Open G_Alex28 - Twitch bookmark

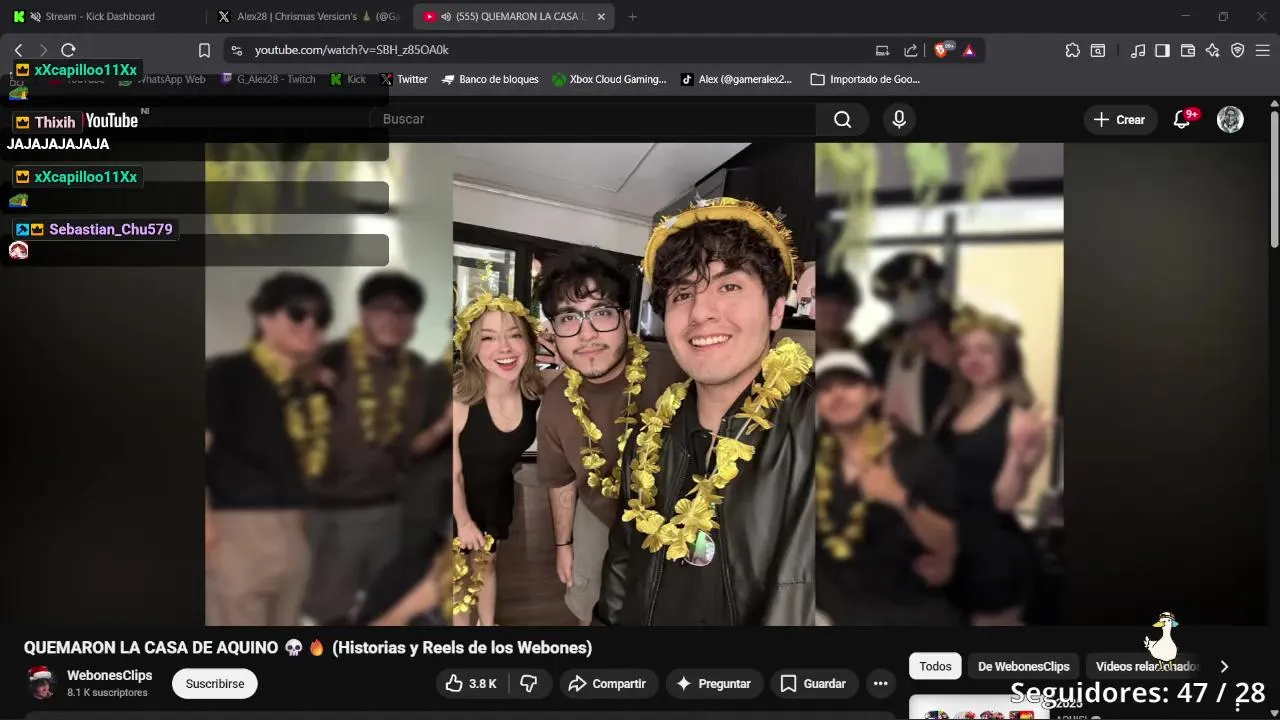268,79
